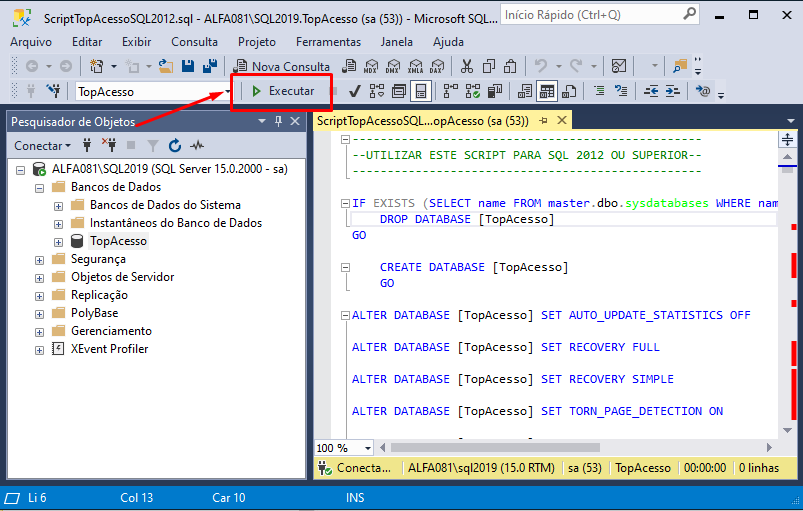Click the MDX query icon
This screenshot has width=803, height=511.
(x=371, y=66)
